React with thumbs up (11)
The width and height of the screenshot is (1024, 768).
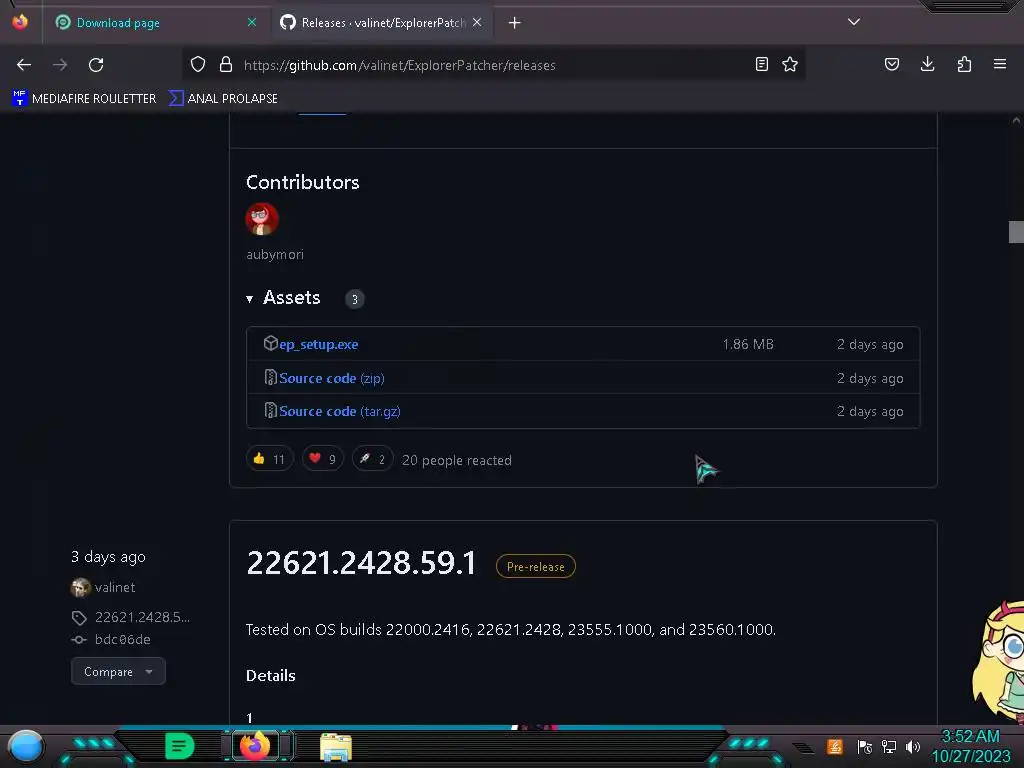click(x=269, y=459)
